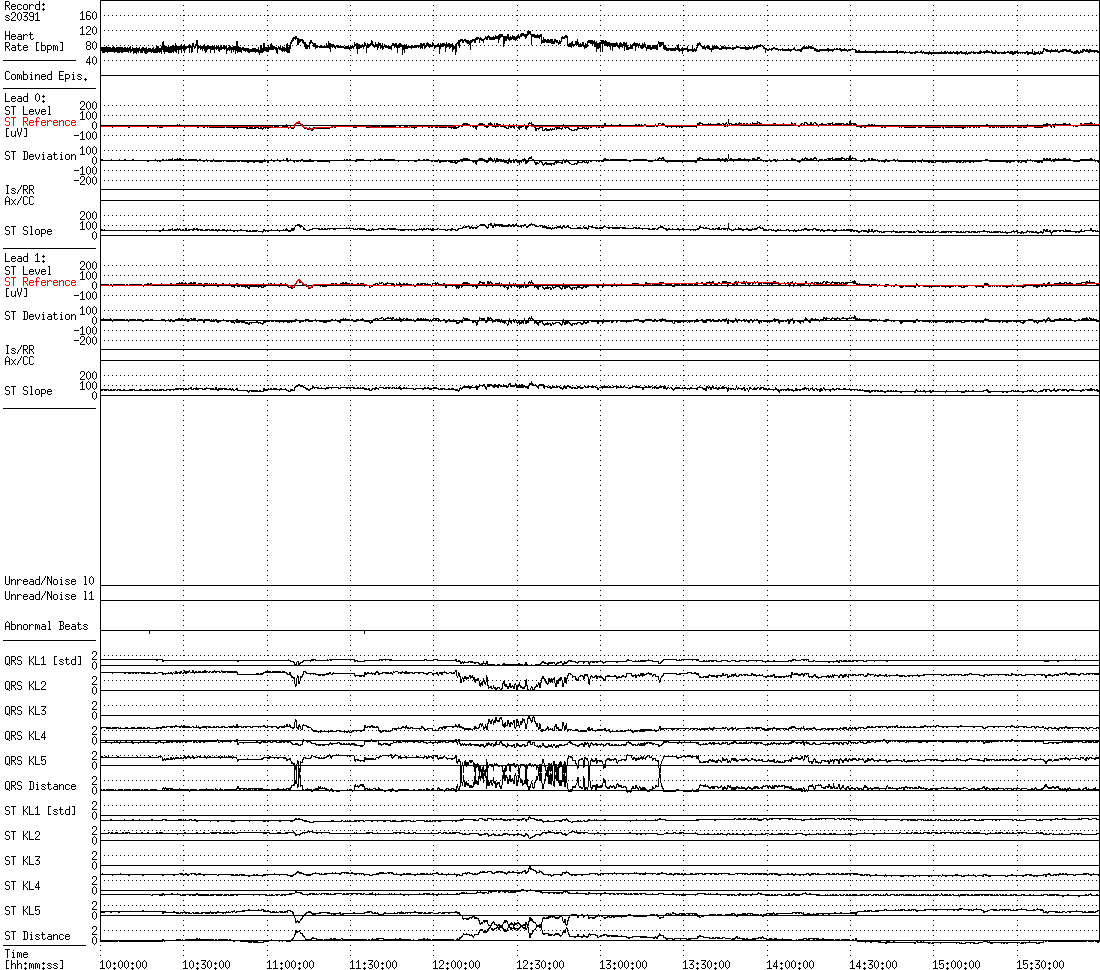Screen dimensions: 1100x970
Task: Select the QRS Distance label
Action: click(x=40, y=786)
